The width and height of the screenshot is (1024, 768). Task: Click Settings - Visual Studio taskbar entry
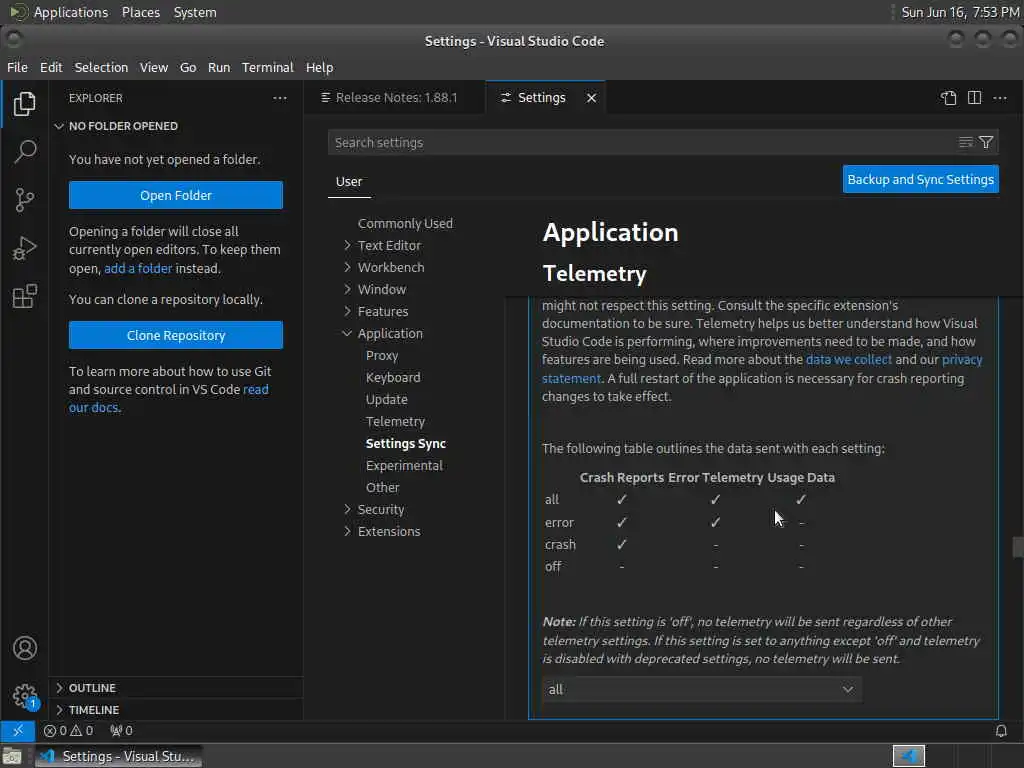pos(118,756)
